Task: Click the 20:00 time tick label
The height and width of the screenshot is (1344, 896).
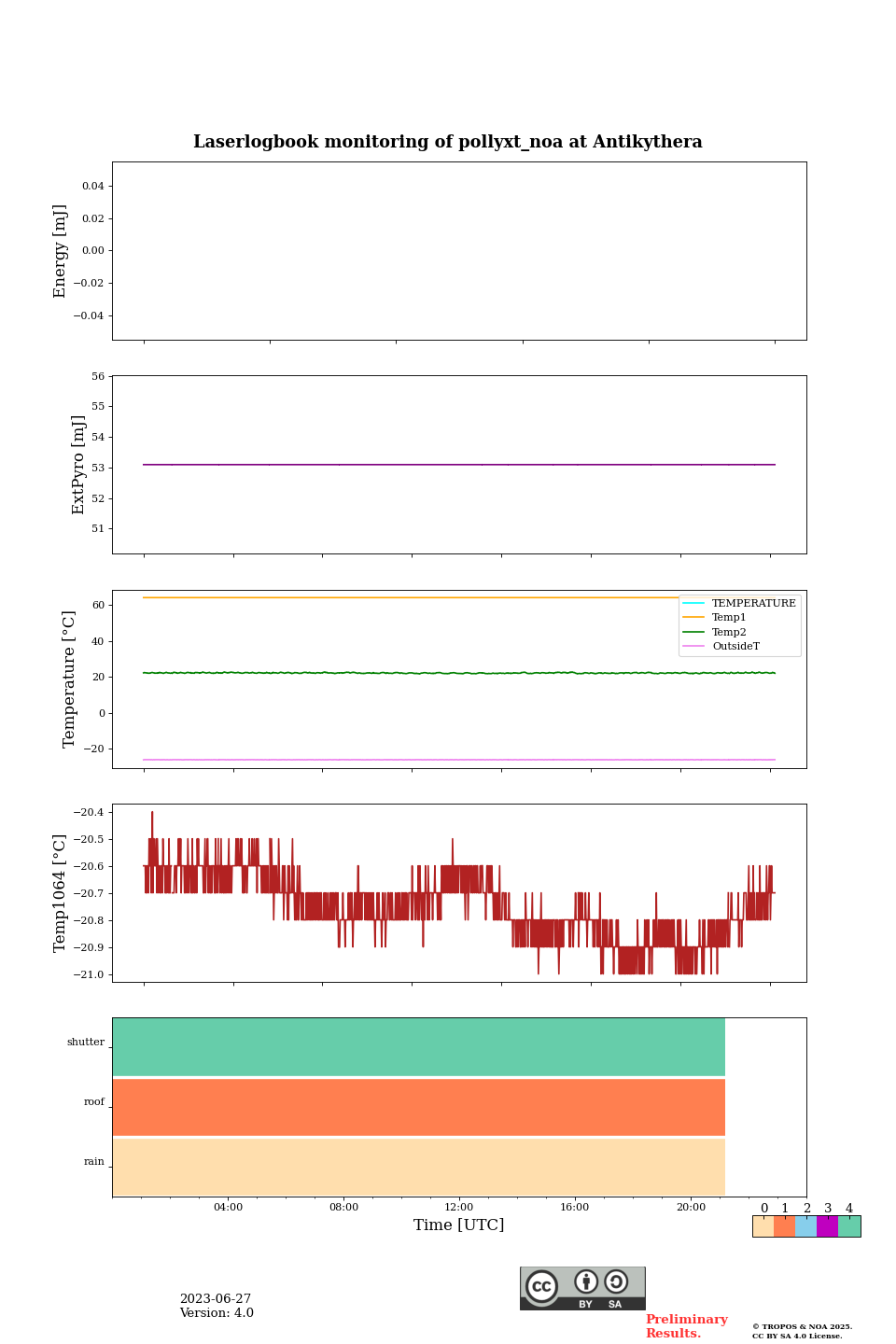Action: [691, 1207]
